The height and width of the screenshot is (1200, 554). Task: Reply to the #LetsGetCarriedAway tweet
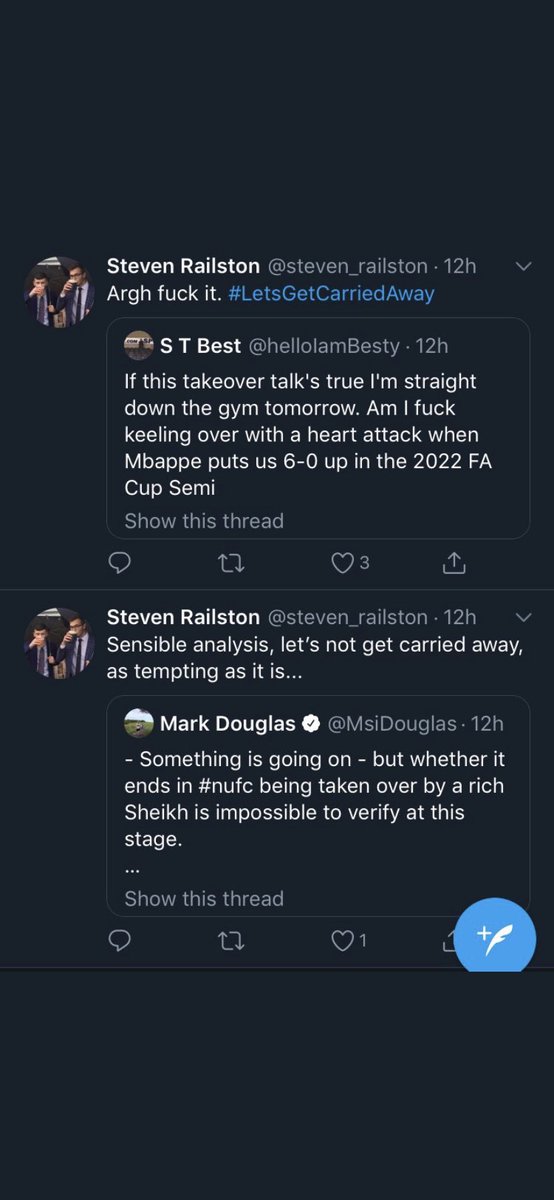click(x=119, y=563)
